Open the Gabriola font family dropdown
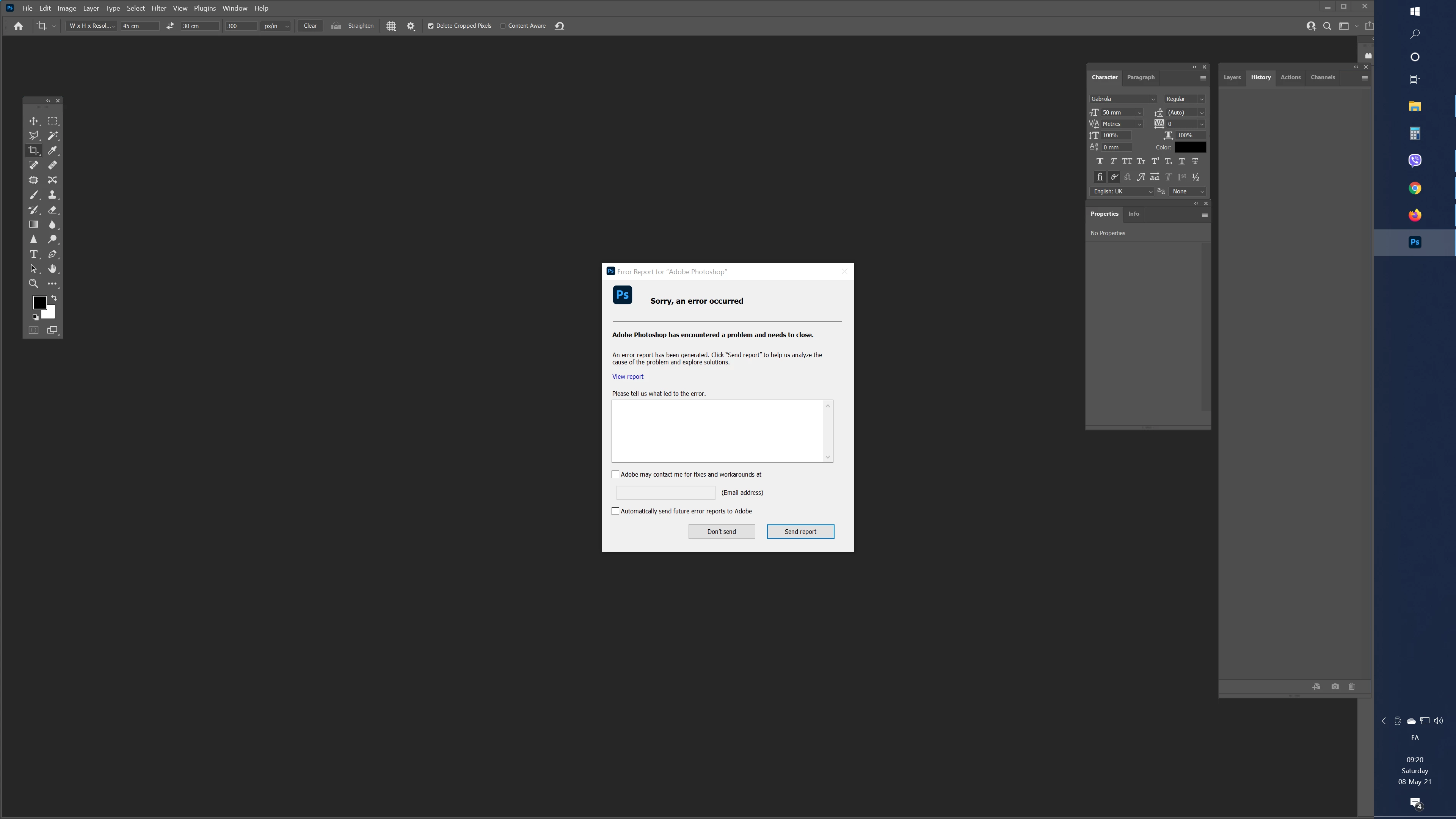This screenshot has width=1456, height=819. (x=1153, y=99)
